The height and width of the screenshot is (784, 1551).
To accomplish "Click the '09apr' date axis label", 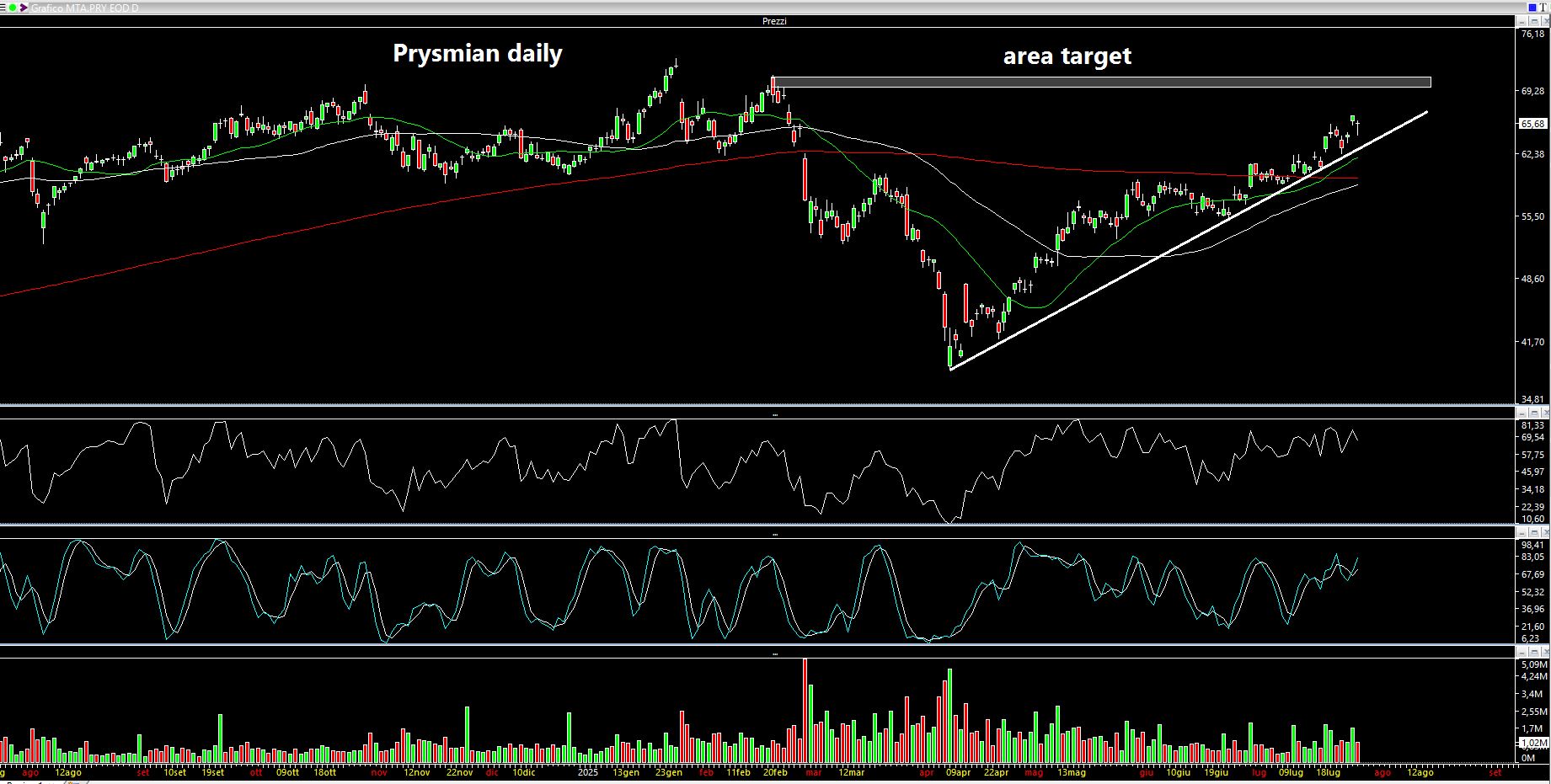I will (958, 772).
